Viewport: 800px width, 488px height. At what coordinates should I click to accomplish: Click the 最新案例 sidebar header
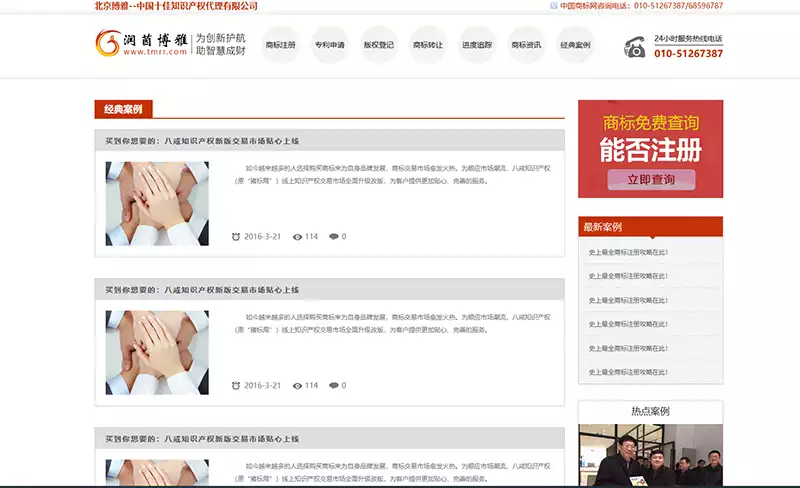point(651,227)
